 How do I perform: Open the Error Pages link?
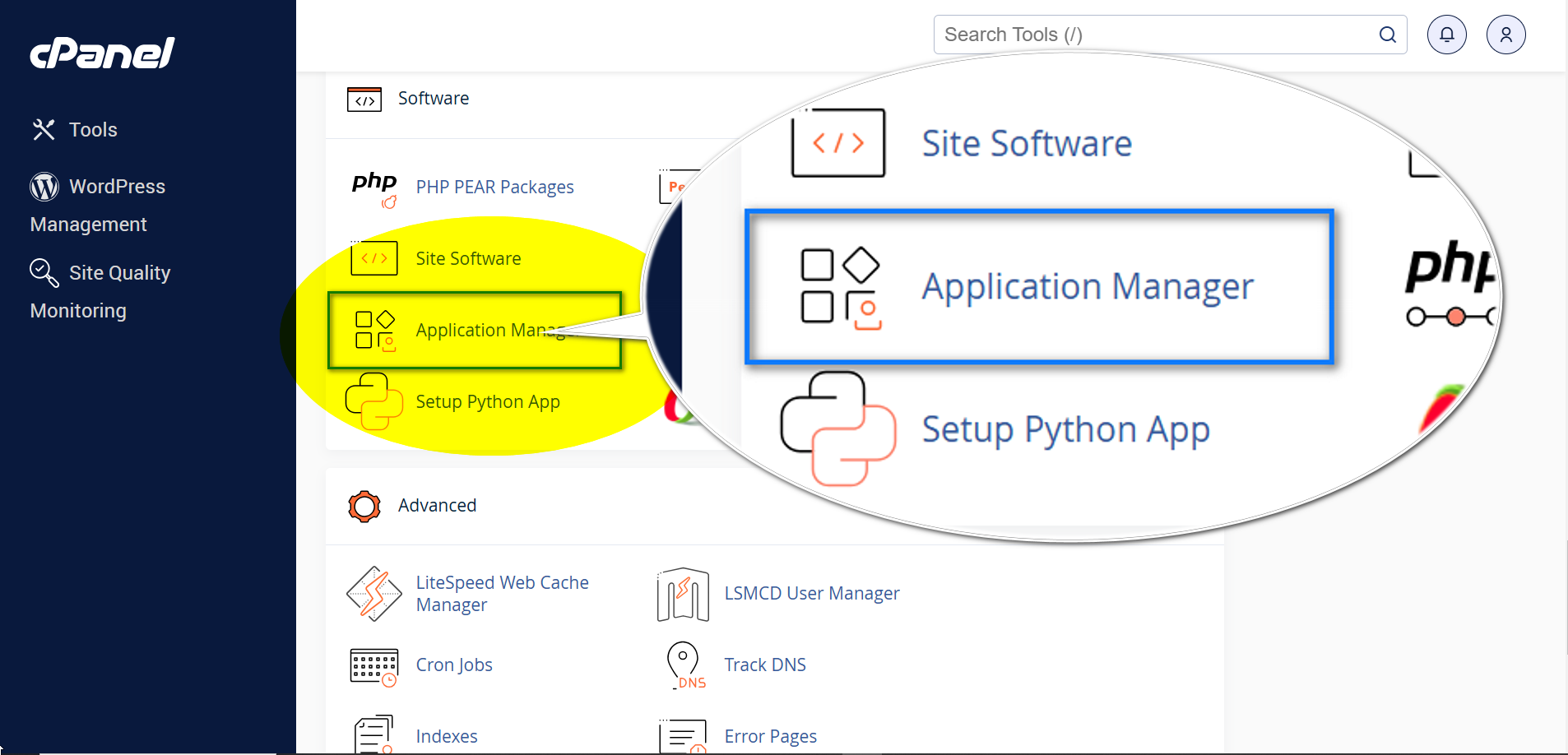pos(770,737)
